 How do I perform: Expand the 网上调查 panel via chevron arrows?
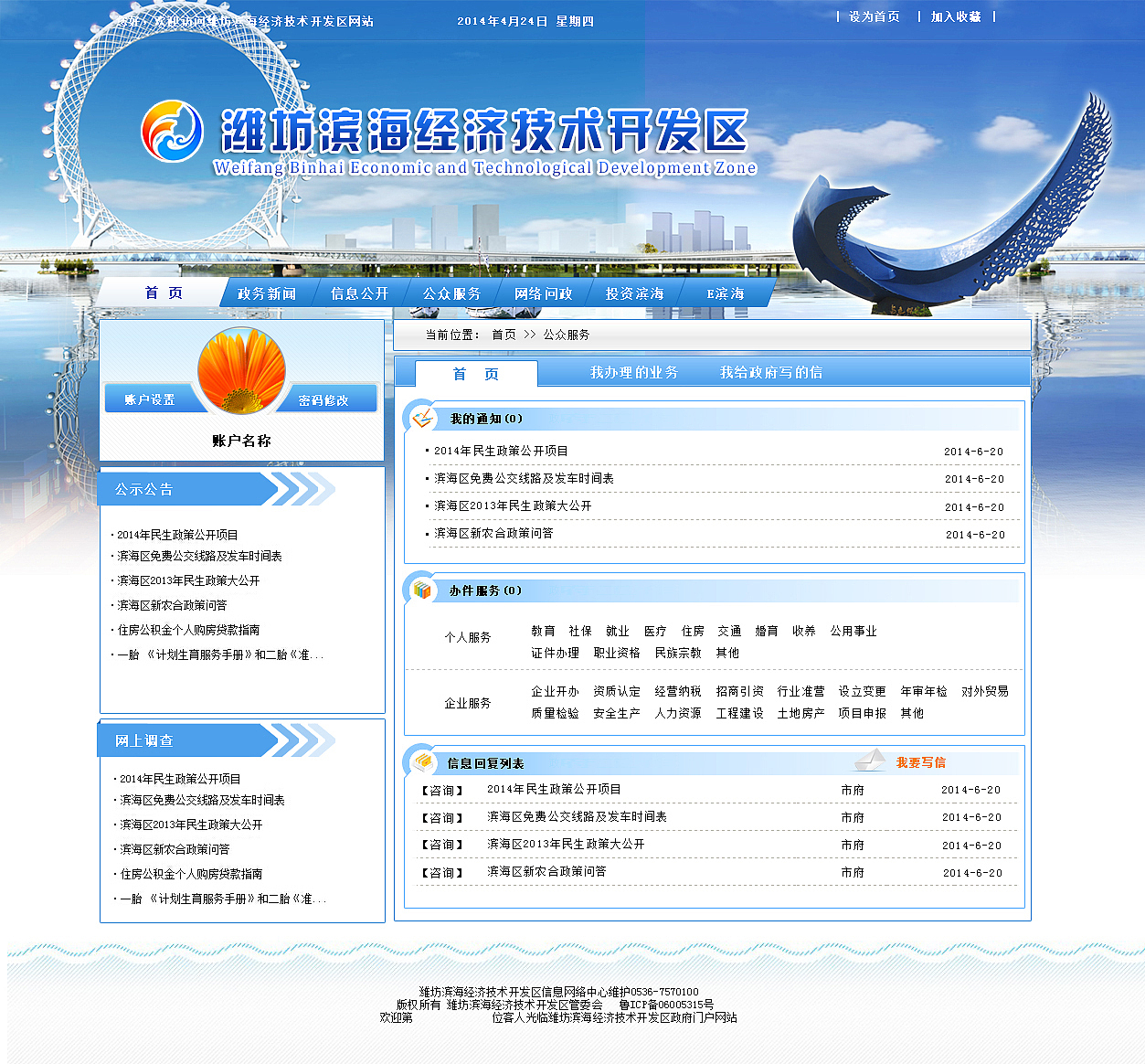302,740
